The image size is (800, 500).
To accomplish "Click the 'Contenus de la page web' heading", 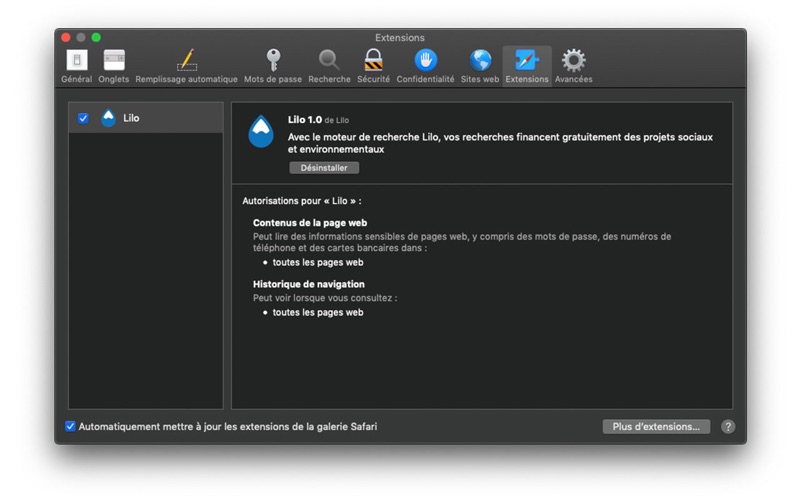I will click(x=310, y=223).
